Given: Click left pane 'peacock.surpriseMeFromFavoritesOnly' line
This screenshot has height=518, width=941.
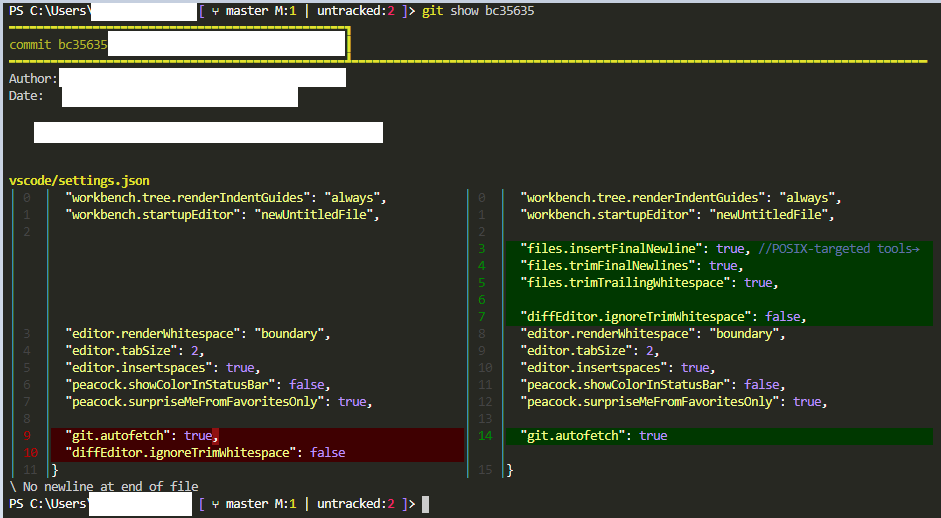Looking at the screenshot, I should tap(218, 402).
